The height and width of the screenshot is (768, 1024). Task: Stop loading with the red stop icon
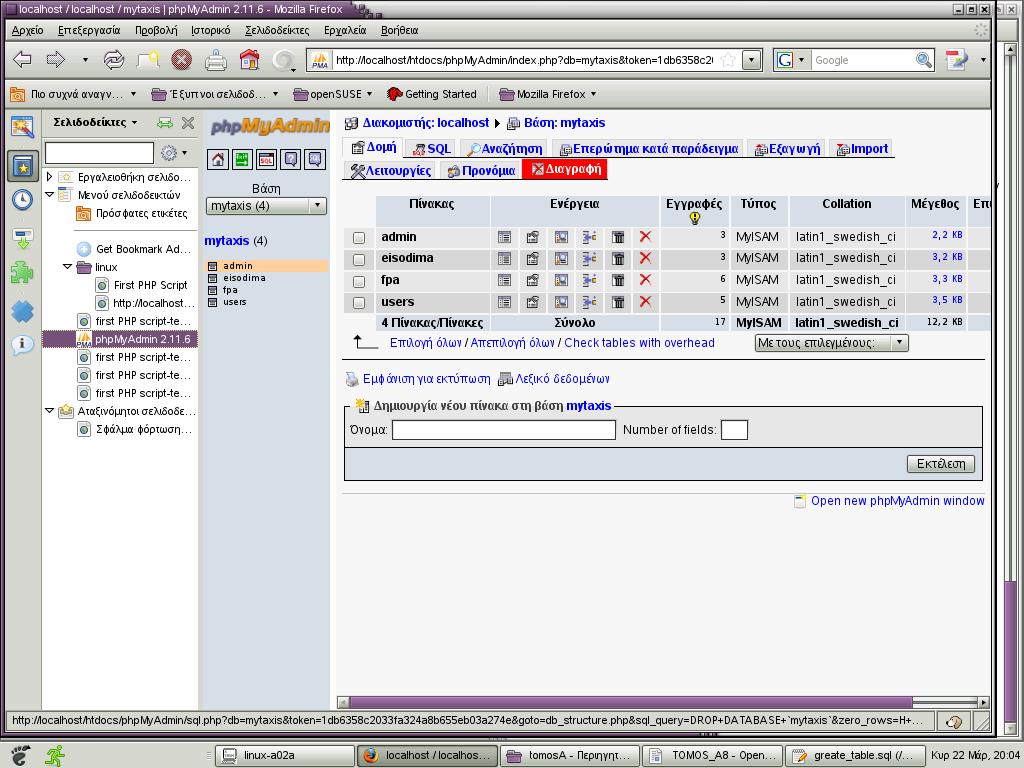pos(182,60)
